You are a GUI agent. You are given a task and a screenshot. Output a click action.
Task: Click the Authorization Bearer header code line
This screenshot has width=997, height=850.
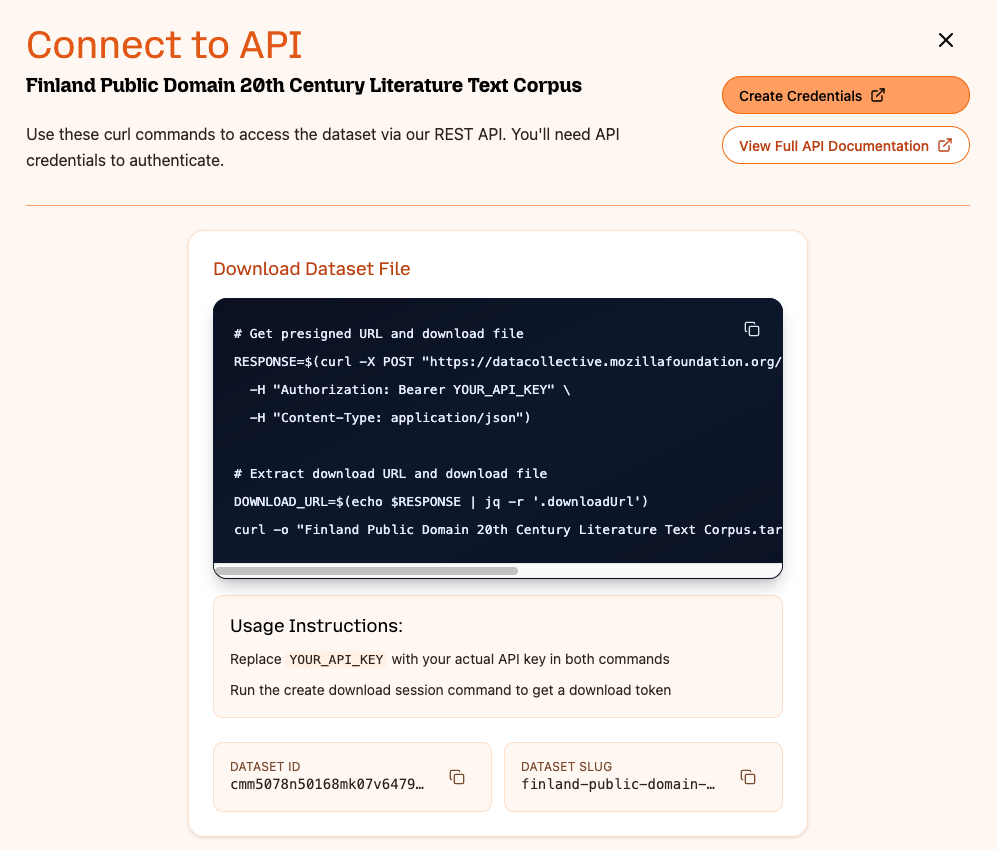[410, 389]
